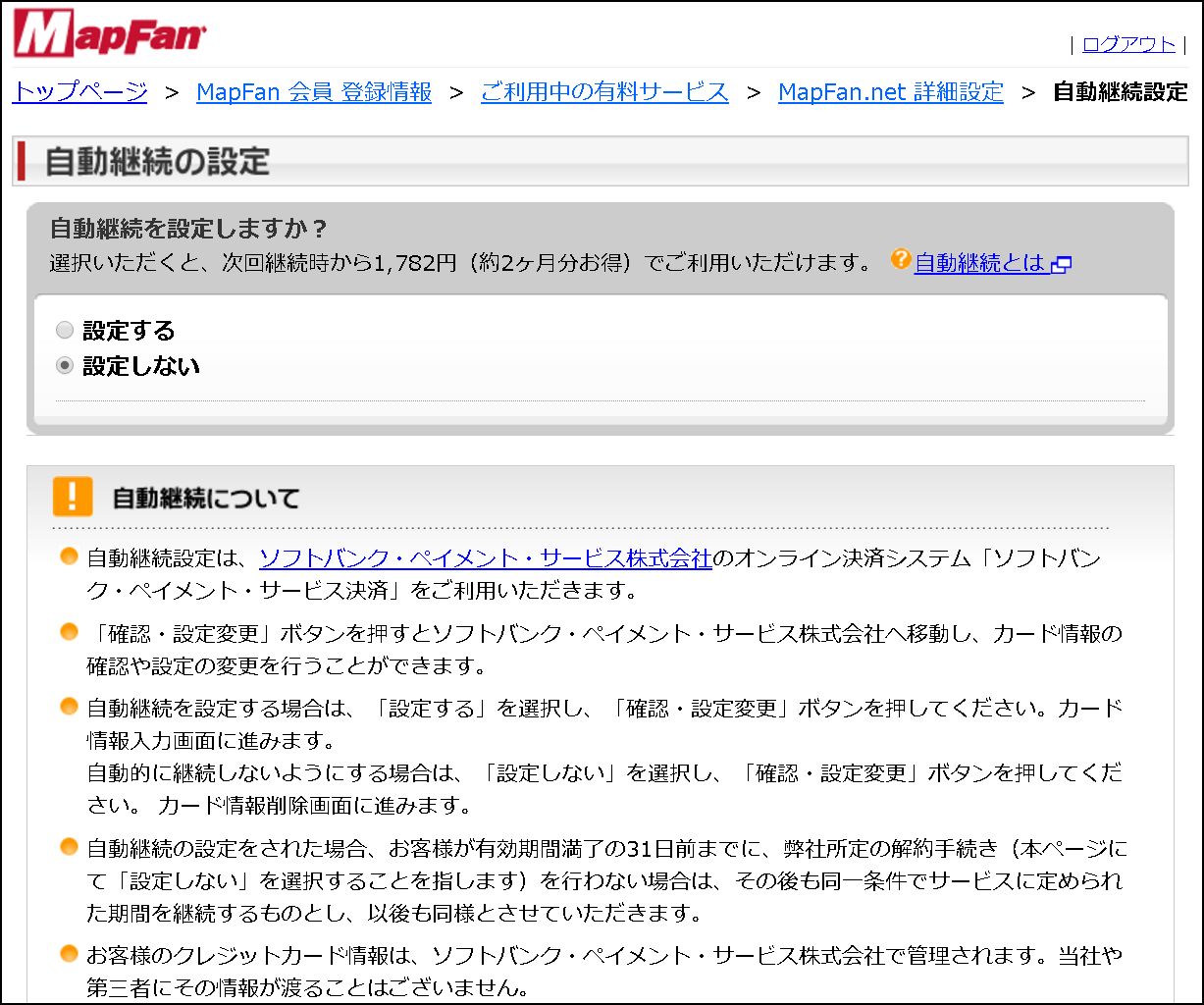
Task: Open the トップページ breadcrumb link
Action: pos(79,92)
